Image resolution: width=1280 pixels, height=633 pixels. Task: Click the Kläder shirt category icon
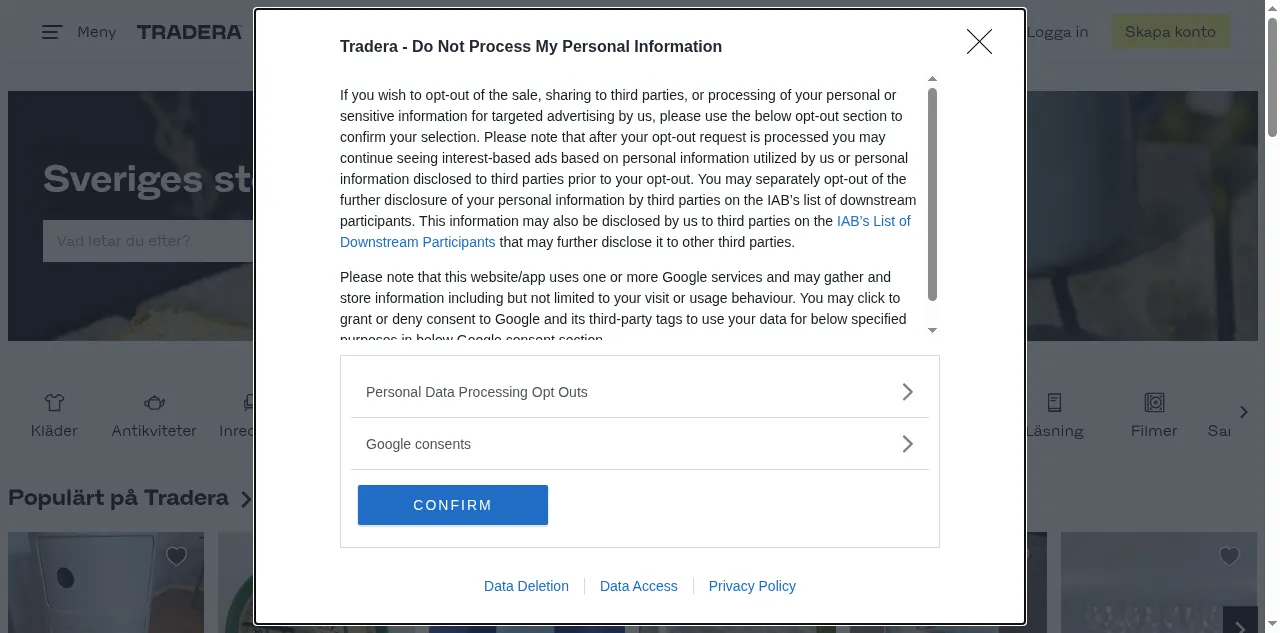[x=54, y=402]
